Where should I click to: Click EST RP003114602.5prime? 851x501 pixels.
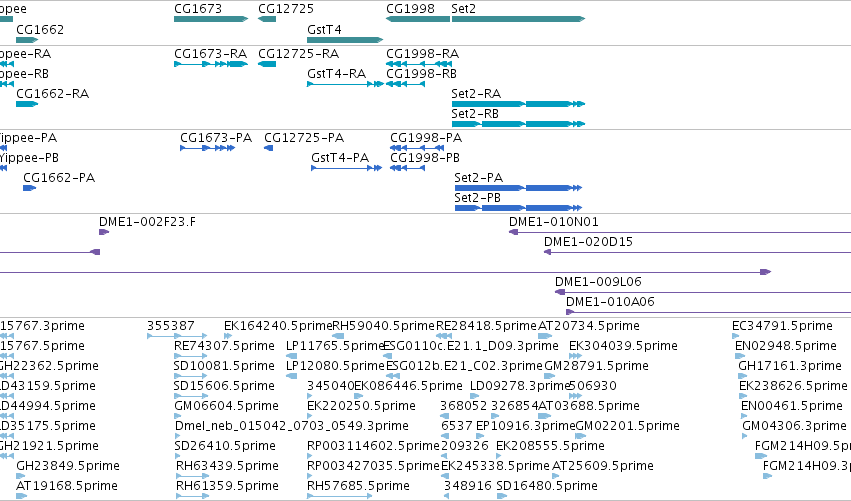(x=373, y=447)
